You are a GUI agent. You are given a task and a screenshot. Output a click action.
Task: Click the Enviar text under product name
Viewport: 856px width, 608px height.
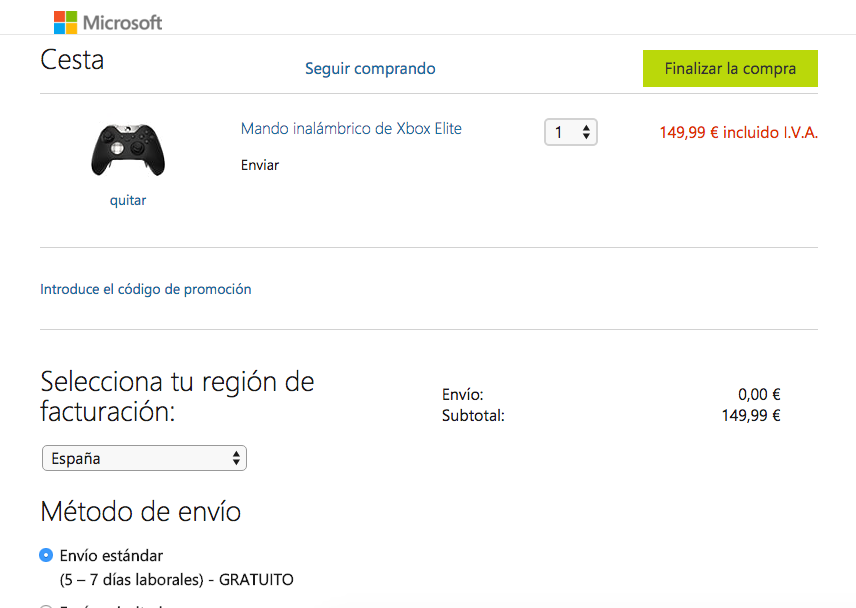pos(260,165)
